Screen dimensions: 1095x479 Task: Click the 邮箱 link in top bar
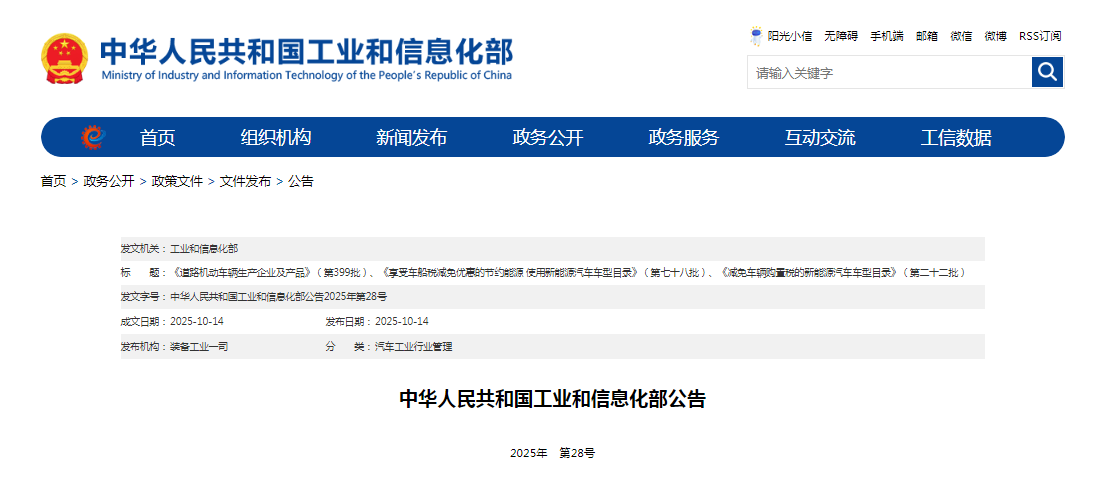point(927,36)
